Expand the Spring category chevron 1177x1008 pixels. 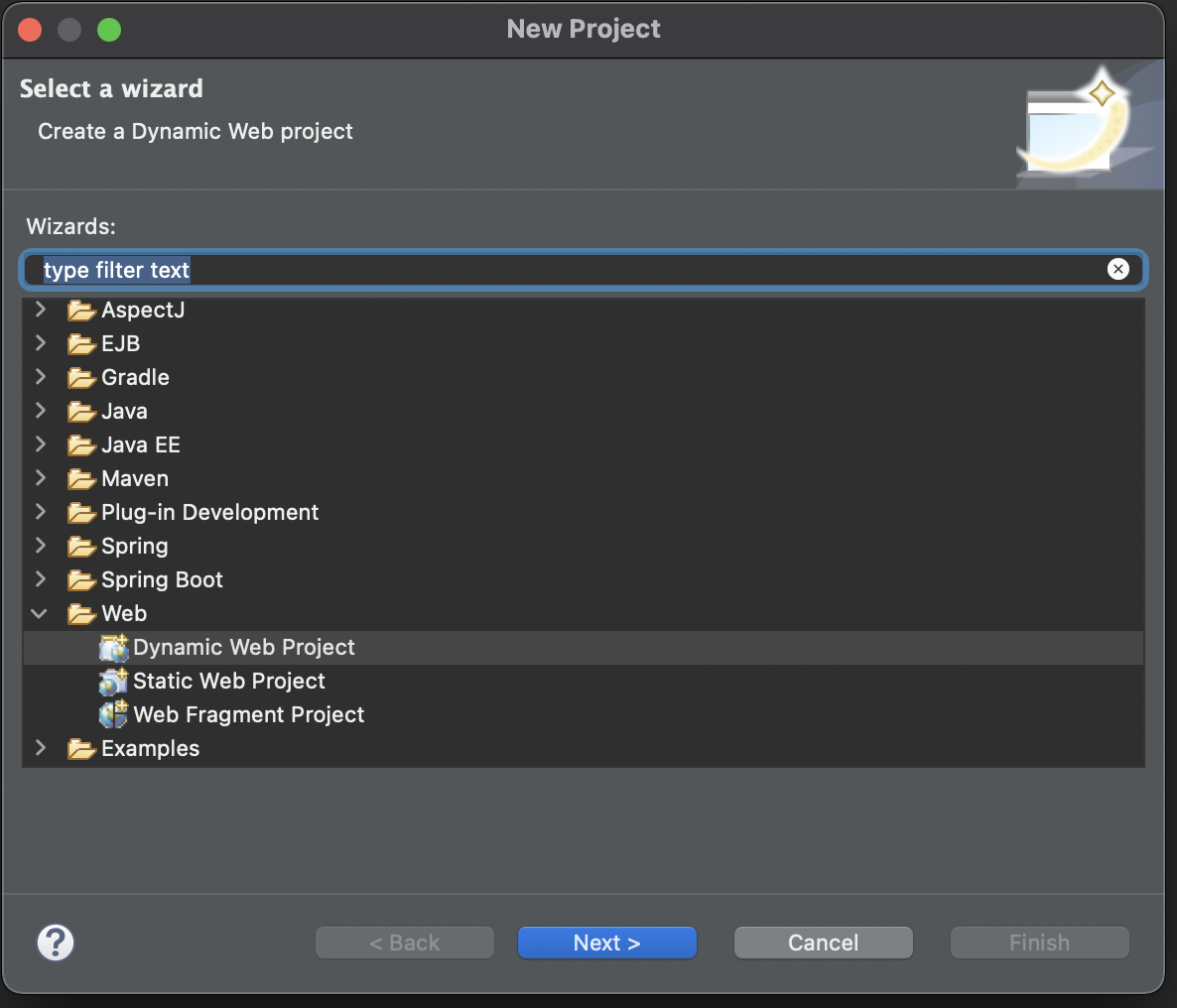click(41, 546)
